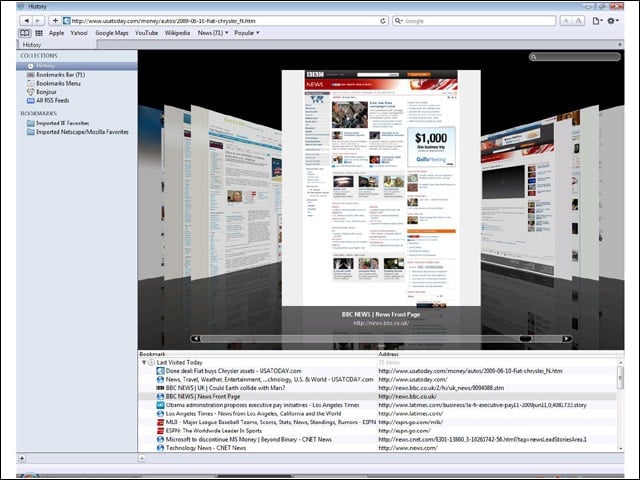Click the BBC News page preview thumbnail
Viewport: 640px width, 480px height.
(x=381, y=188)
